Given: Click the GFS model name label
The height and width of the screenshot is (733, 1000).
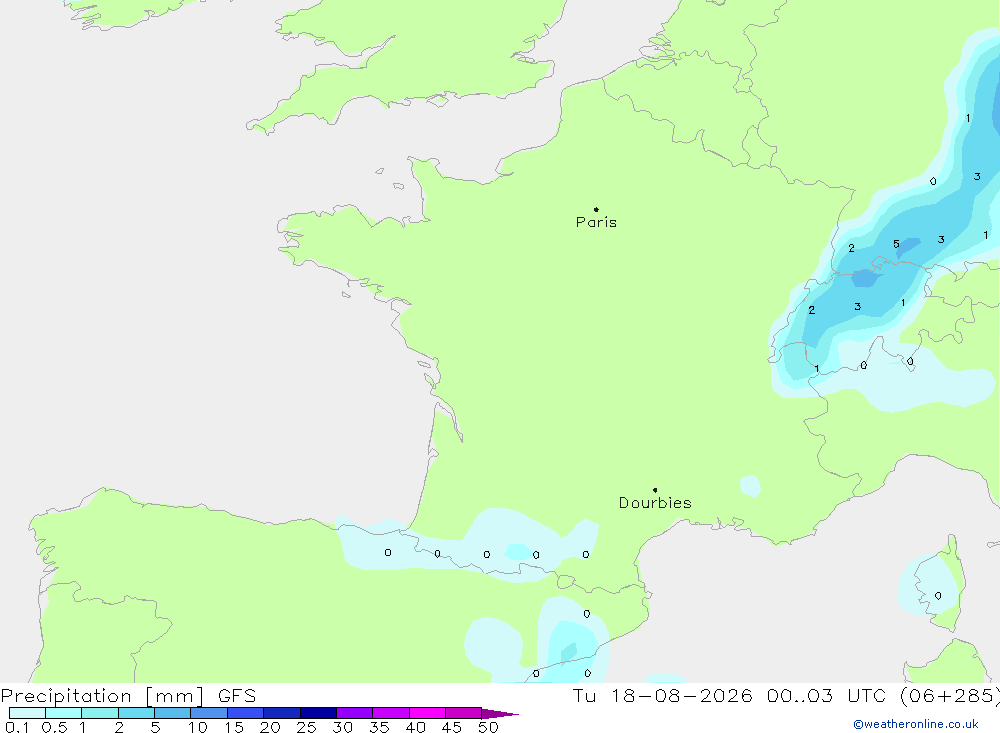Looking at the screenshot, I should (237, 695).
